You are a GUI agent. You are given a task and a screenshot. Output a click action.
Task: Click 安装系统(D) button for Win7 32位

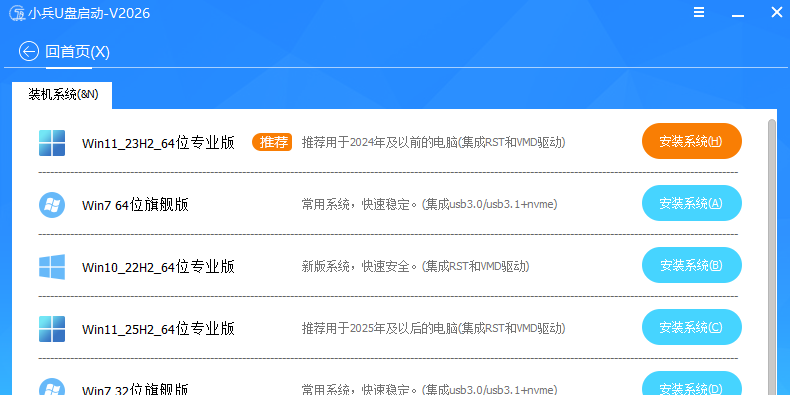(x=692, y=383)
